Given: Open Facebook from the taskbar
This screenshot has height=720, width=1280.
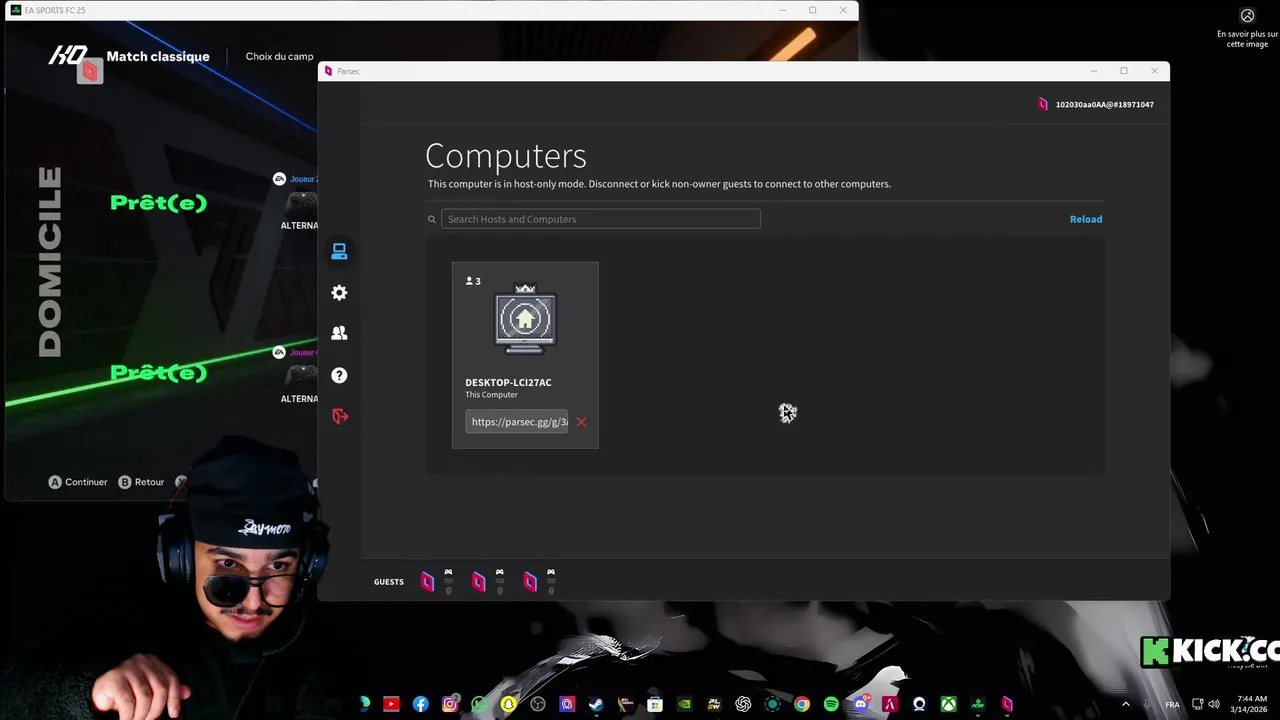Looking at the screenshot, I should [x=421, y=704].
